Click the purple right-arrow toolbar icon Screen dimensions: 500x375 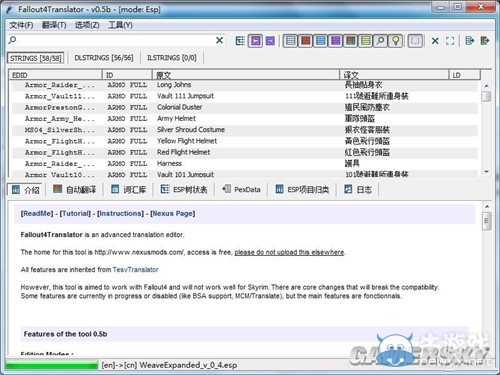click(x=270, y=41)
